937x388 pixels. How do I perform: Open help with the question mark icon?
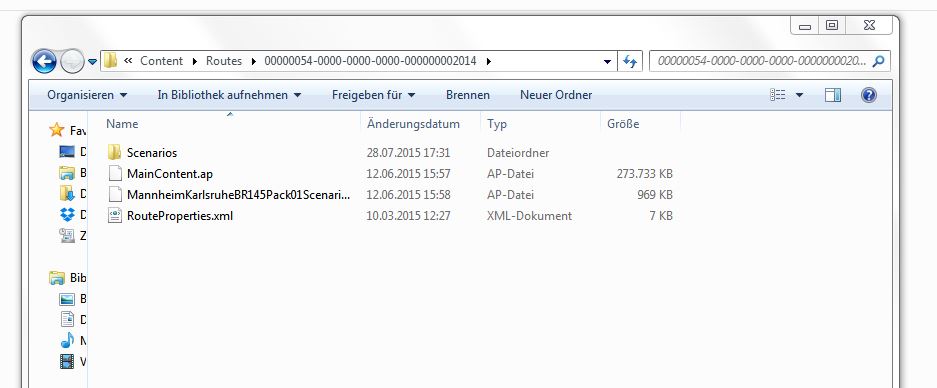click(x=869, y=95)
